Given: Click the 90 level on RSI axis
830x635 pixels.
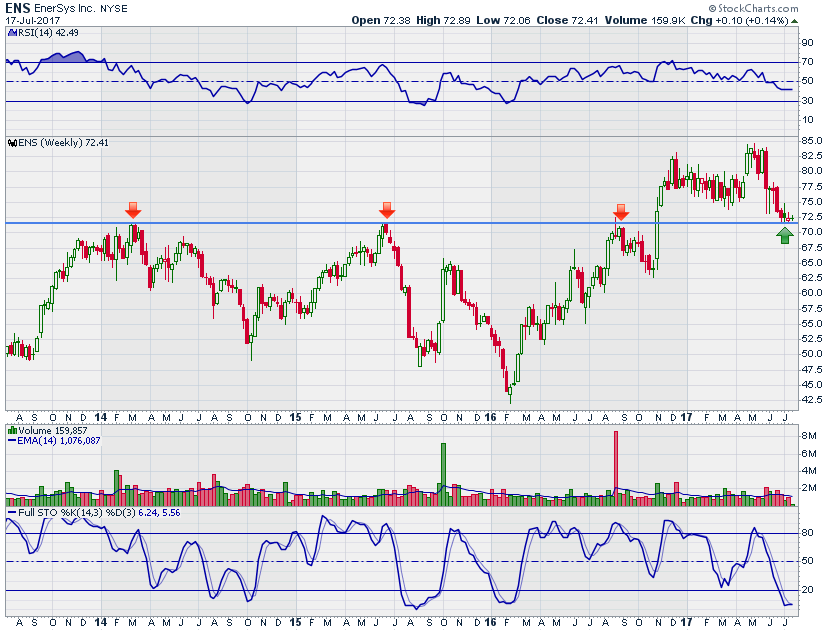Looking at the screenshot, I should (x=808, y=43).
